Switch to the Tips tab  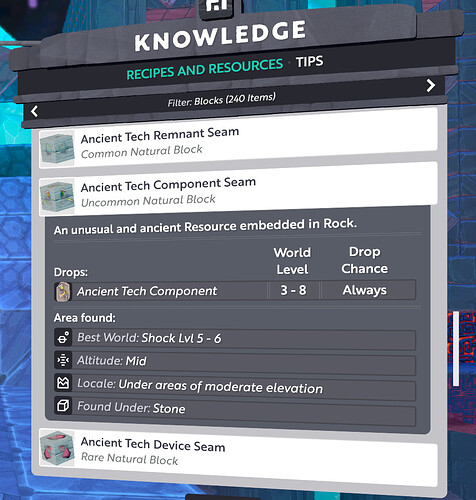click(x=310, y=62)
